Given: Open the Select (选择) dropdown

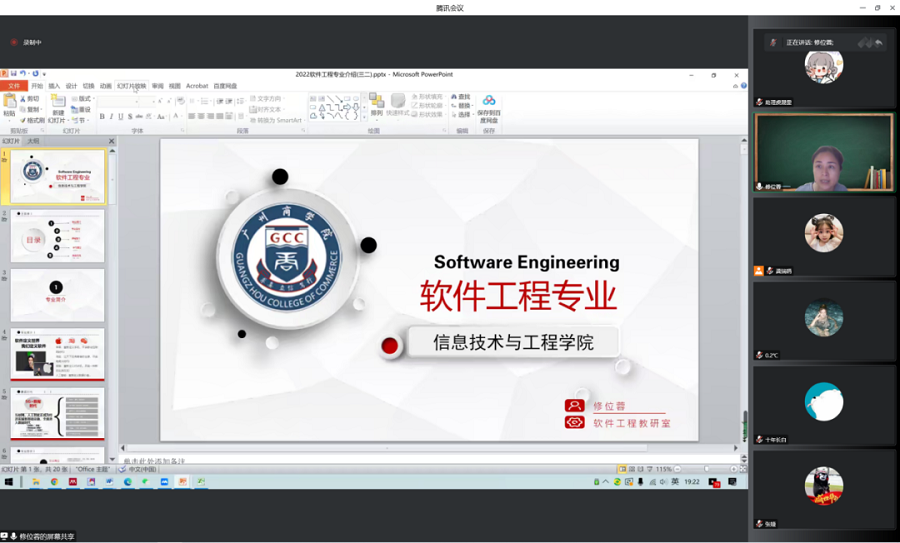Looking at the screenshot, I should click(x=462, y=115).
